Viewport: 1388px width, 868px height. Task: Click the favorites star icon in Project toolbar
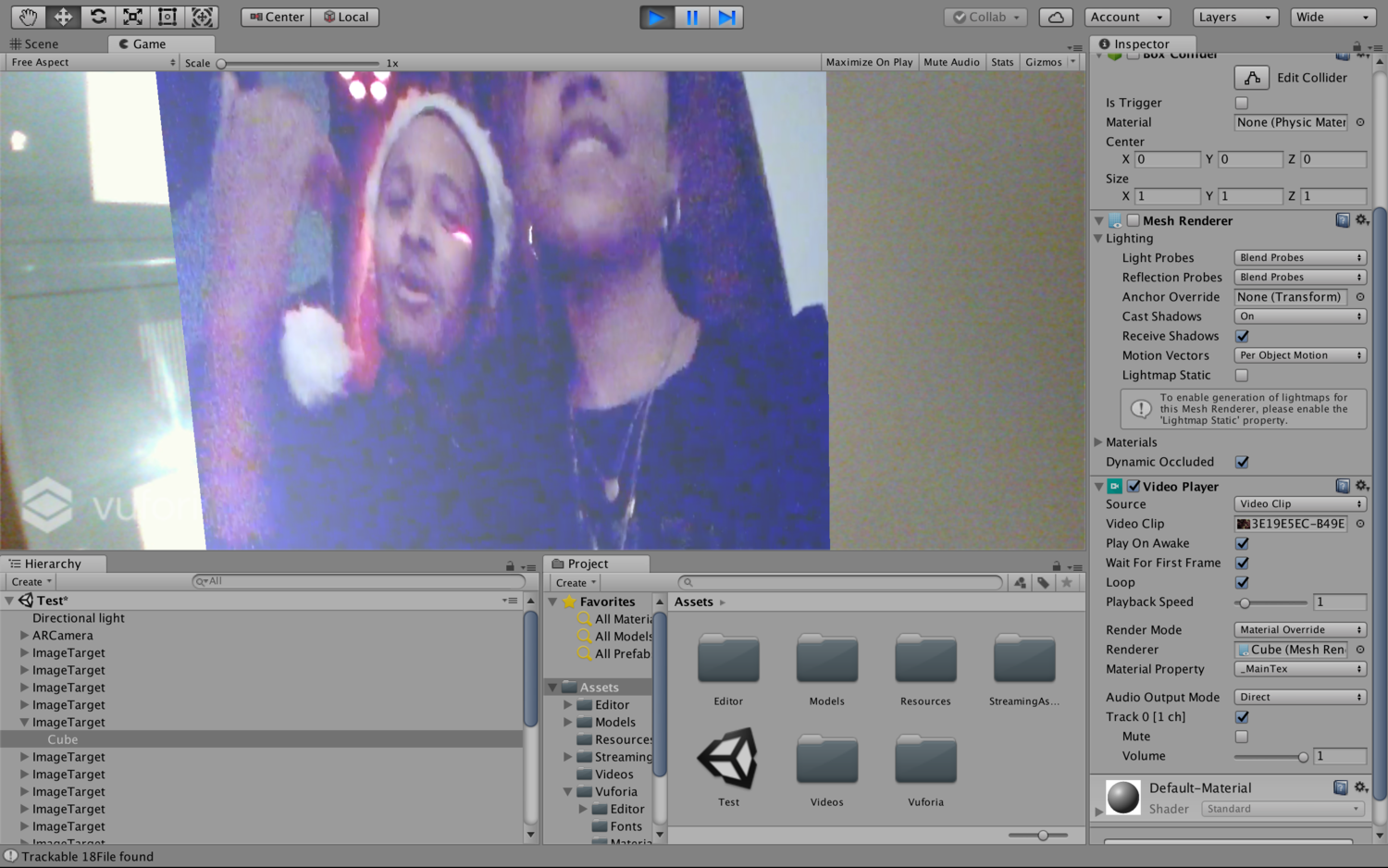tap(1067, 582)
